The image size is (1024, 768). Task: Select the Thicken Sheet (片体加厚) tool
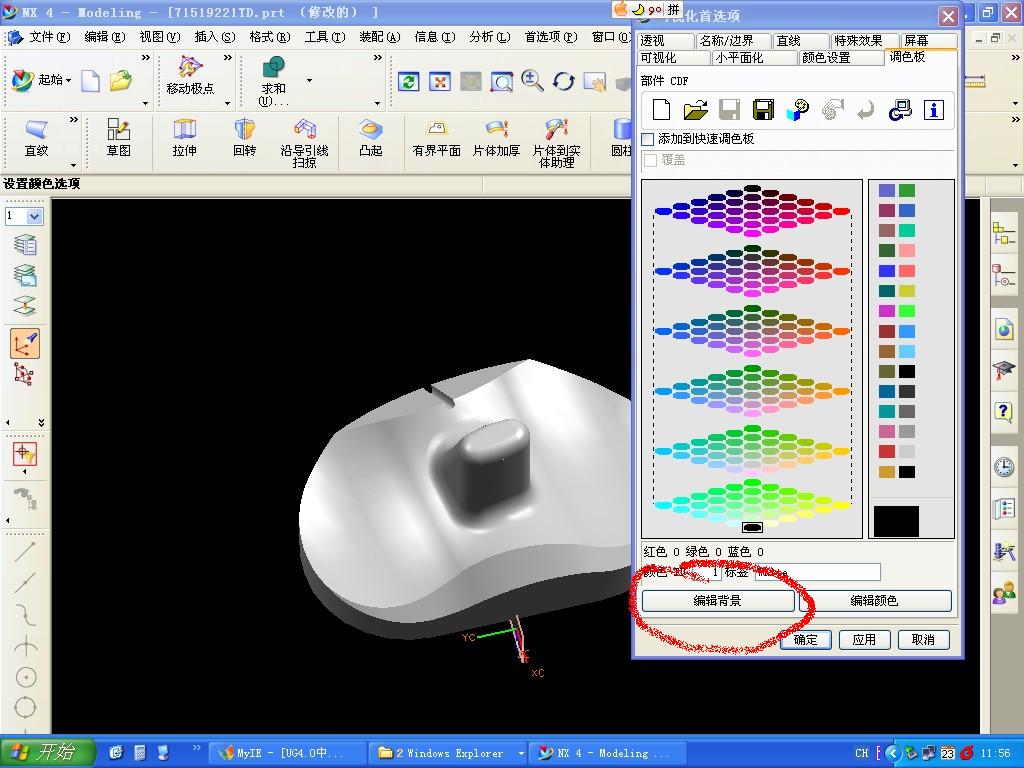(496, 138)
